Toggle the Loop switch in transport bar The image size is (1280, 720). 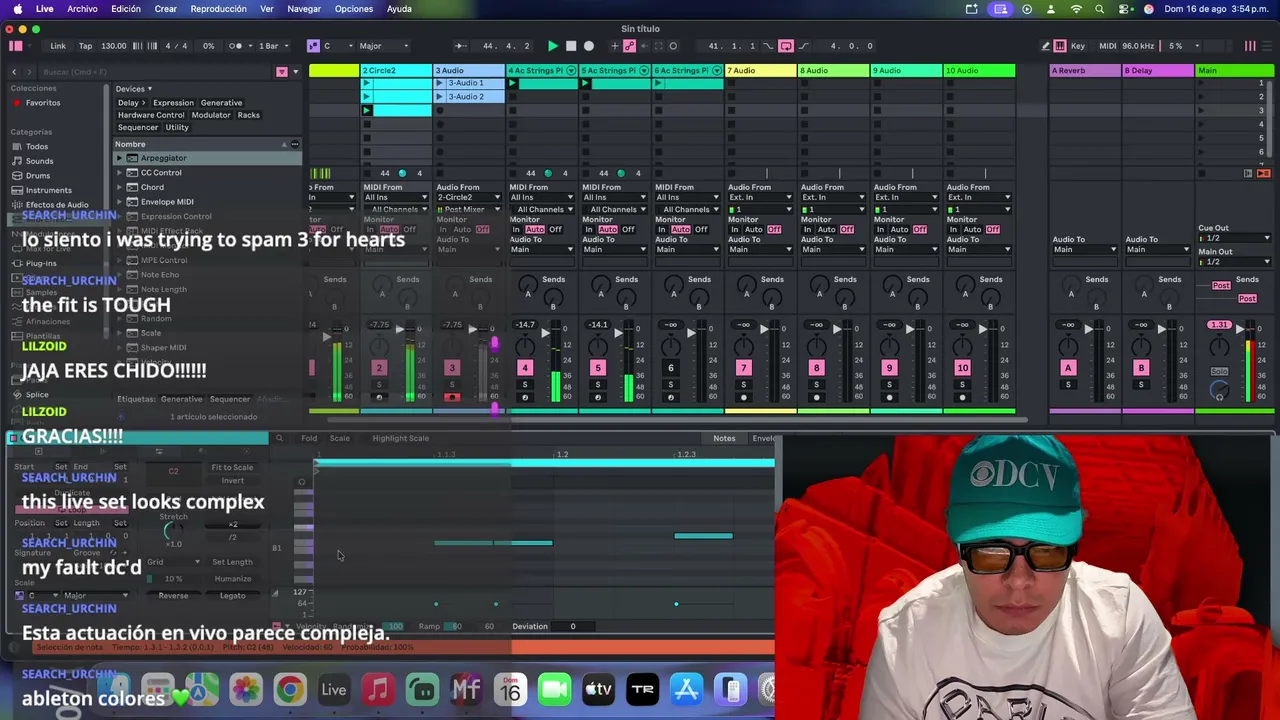pos(786,46)
